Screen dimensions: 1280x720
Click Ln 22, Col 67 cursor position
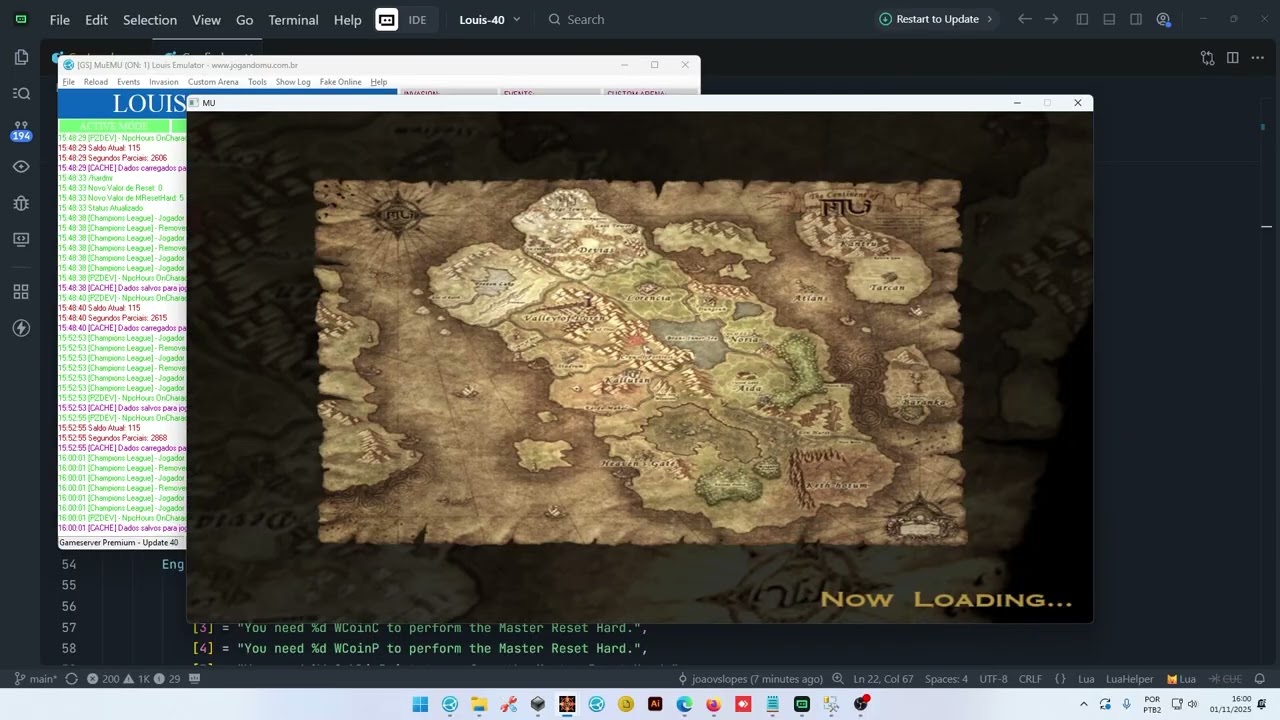[883, 679]
